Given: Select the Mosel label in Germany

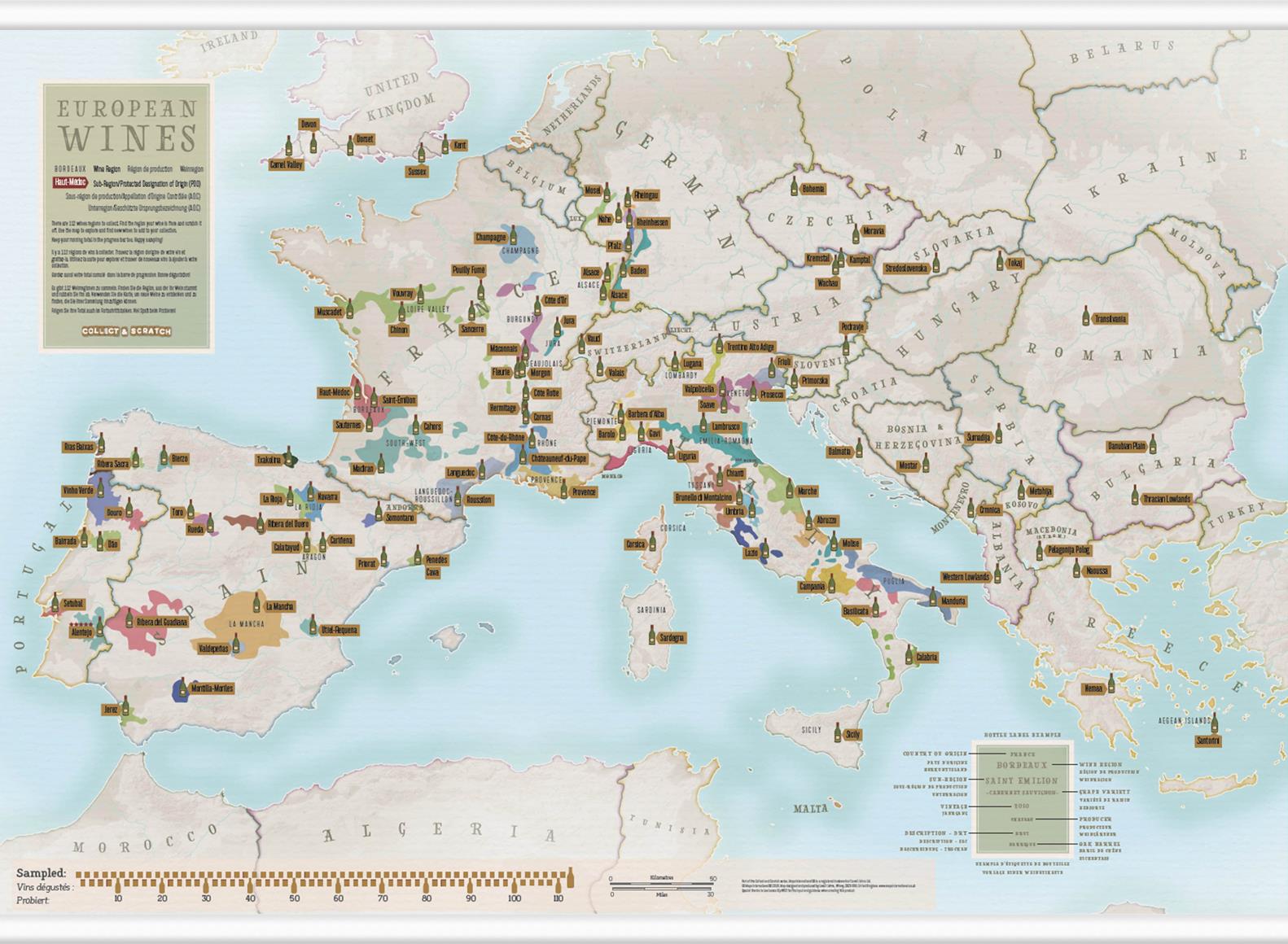Looking at the screenshot, I should [593, 190].
